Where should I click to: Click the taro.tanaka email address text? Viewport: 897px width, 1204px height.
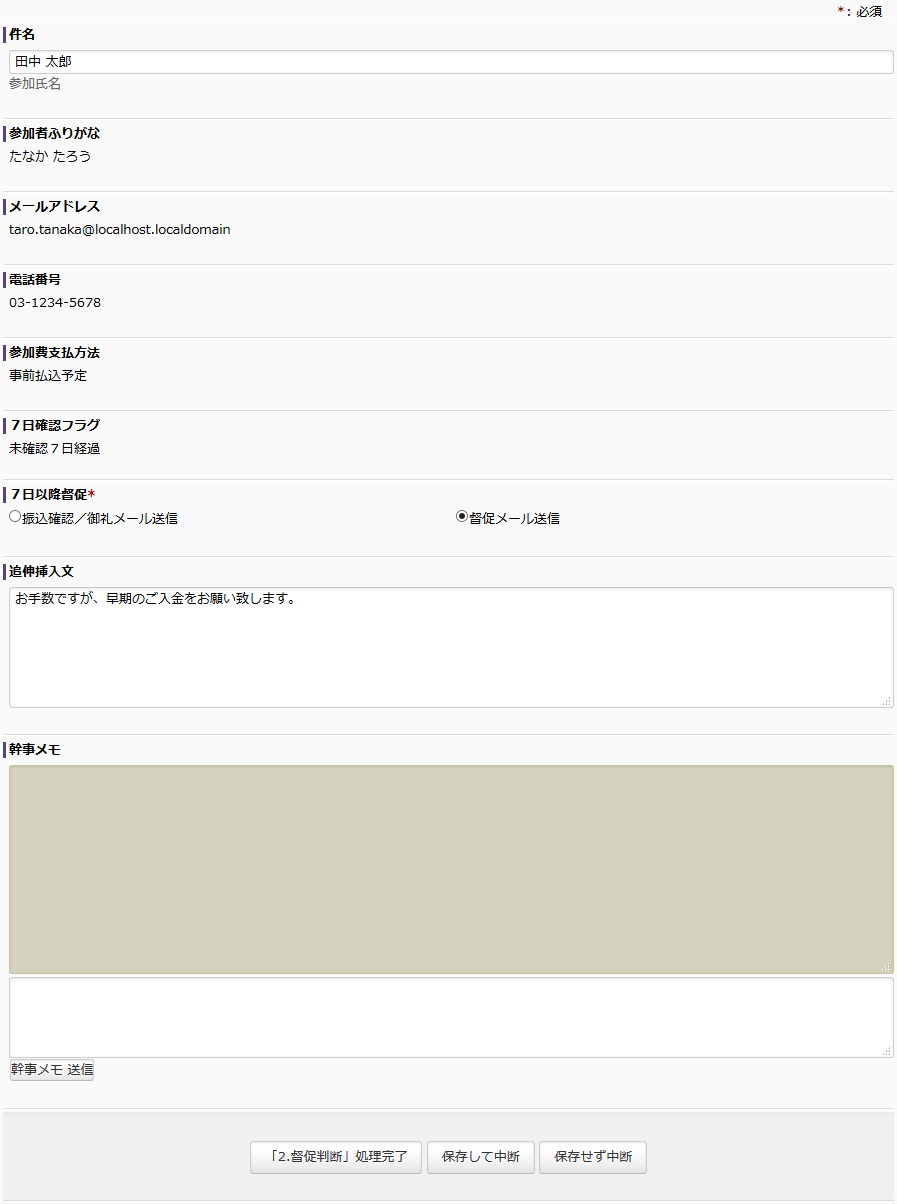coord(120,229)
